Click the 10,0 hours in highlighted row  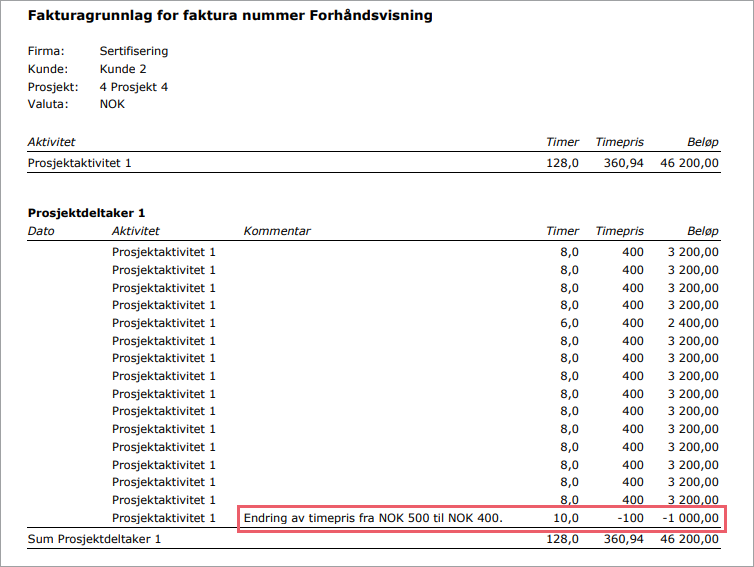tap(566, 518)
